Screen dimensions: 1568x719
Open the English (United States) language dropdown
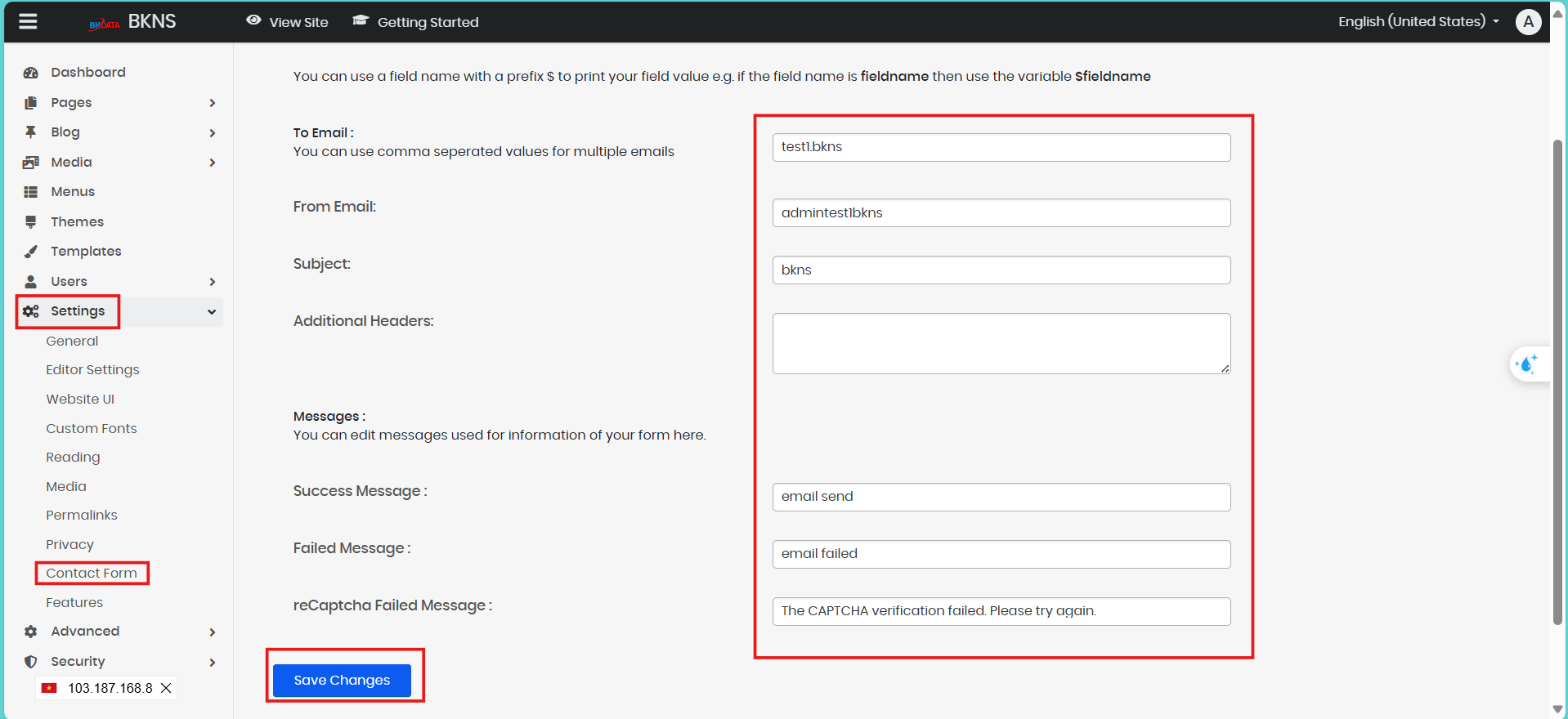point(1418,21)
